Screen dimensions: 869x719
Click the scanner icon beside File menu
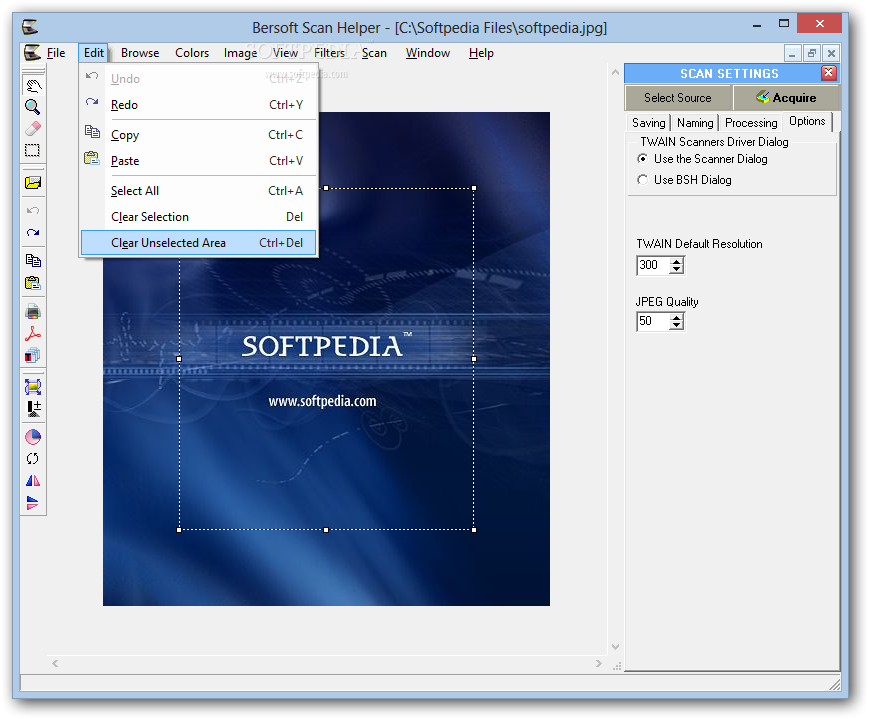coord(33,53)
